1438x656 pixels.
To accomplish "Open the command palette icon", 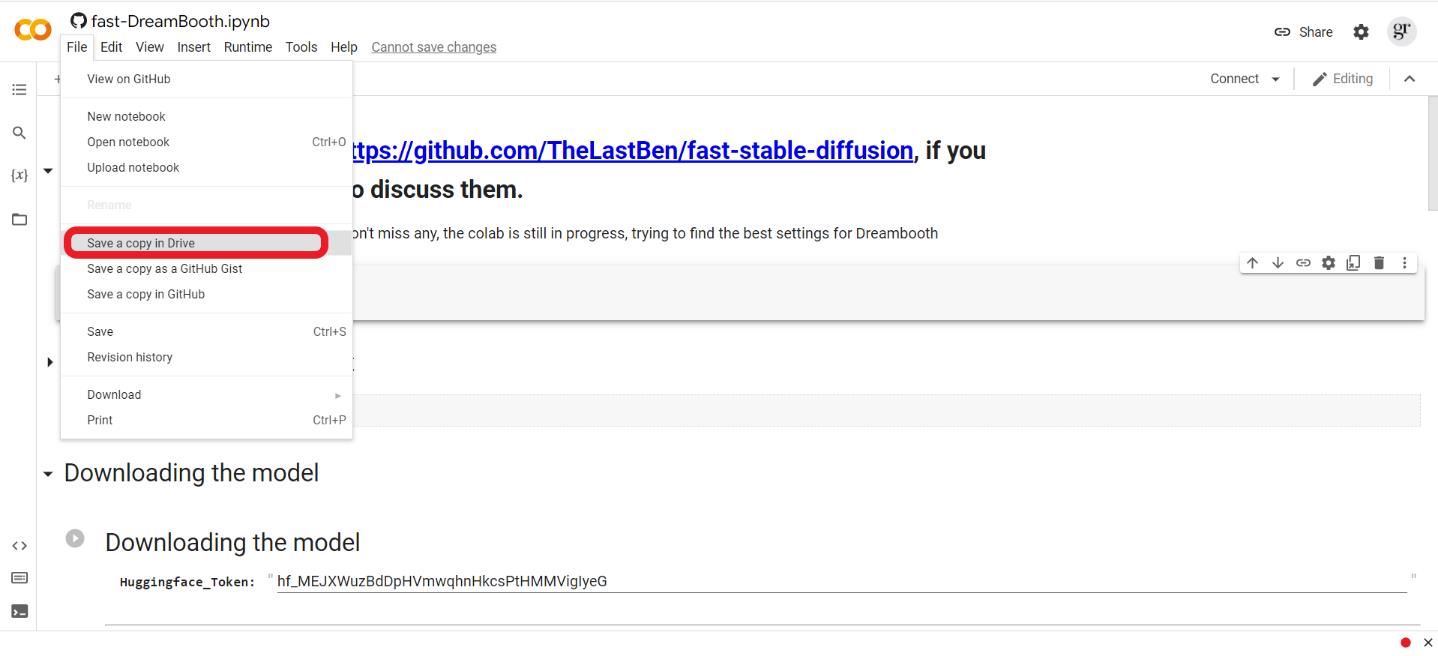I will click(x=18, y=578).
